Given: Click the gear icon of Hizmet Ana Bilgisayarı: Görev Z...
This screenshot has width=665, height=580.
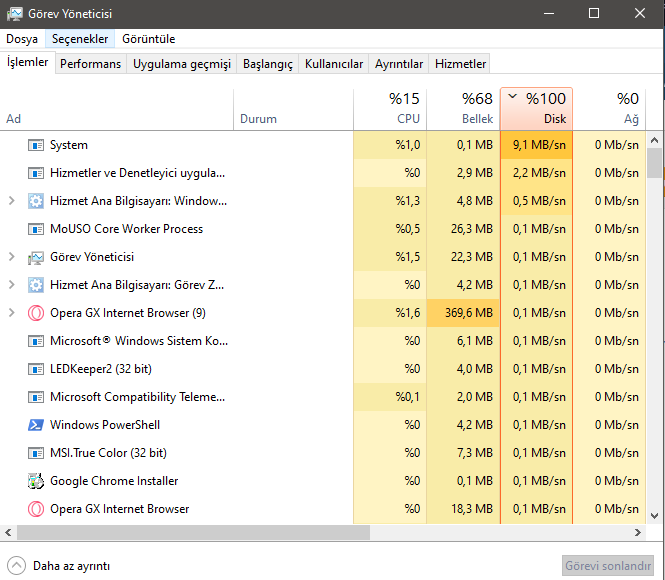Looking at the screenshot, I should [x=36, y=285].
